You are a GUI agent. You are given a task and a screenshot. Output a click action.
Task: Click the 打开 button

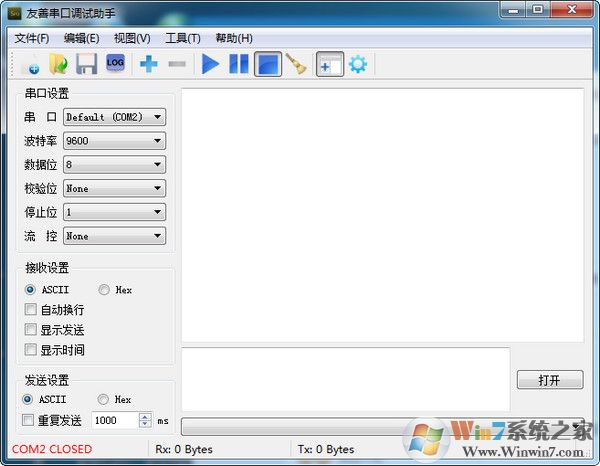pos(549,380)
